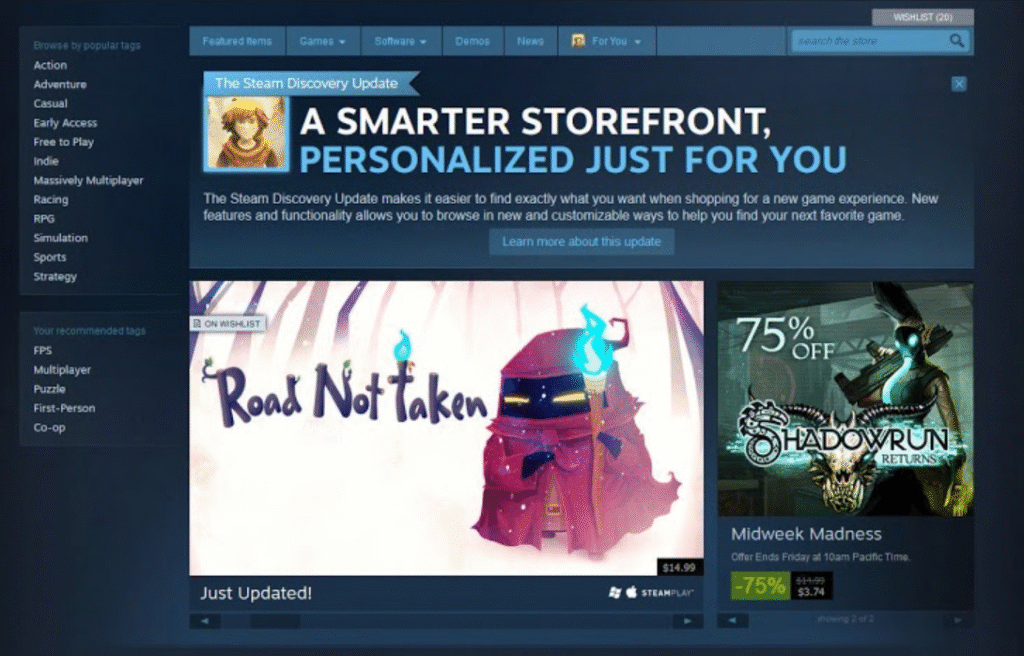Switch to the Featured Items tab
1024x656 pixels.
pos(237,41)
